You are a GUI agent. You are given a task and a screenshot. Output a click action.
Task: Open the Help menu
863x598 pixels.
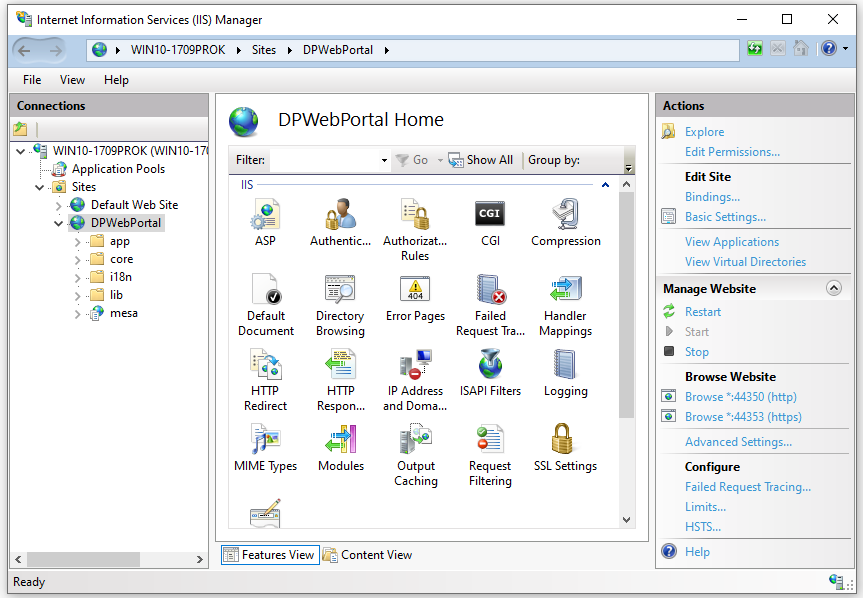pyautogui.click(x=116, y=80)
